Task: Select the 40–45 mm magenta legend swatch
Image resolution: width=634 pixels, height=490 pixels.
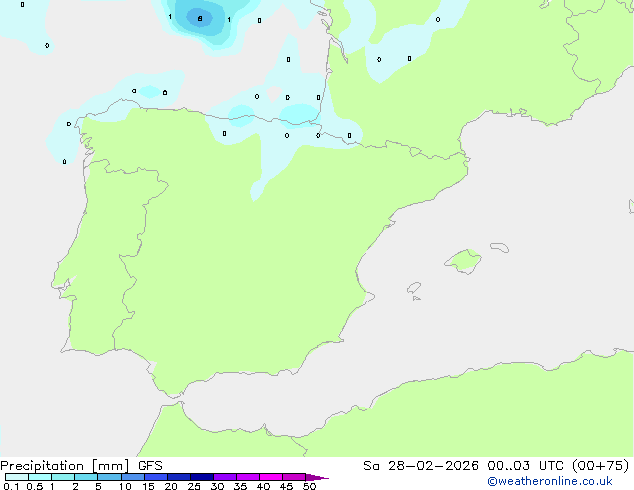Action: click(271, 477)
